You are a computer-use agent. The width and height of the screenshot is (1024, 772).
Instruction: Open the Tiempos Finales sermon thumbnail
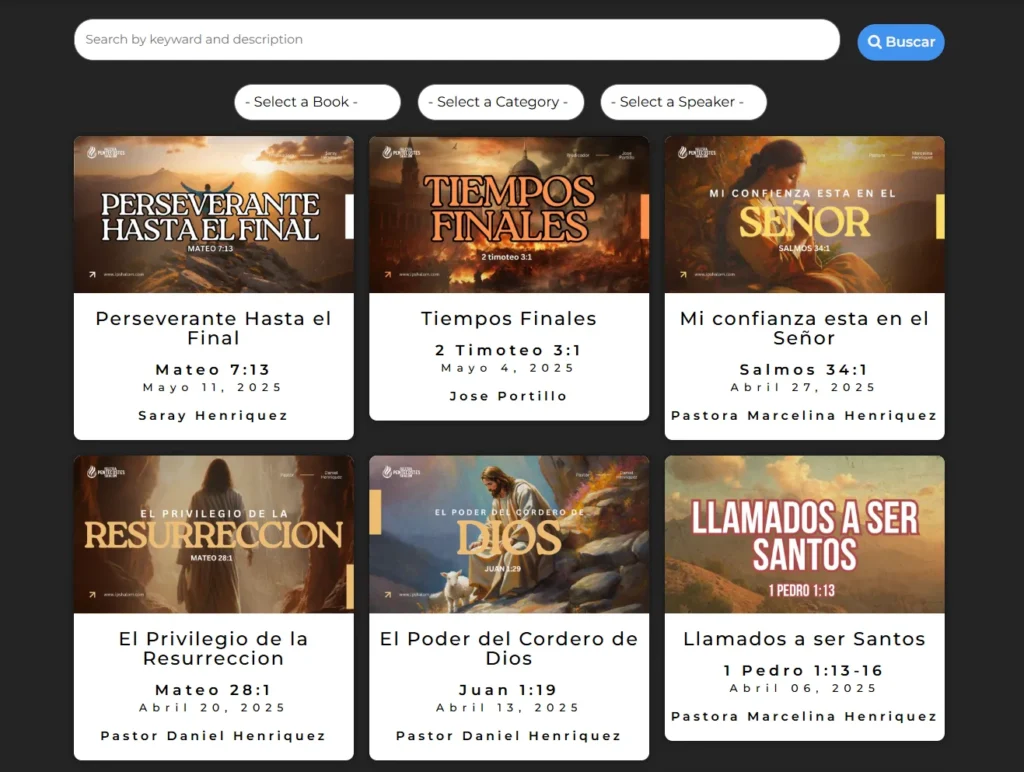click(x=509, y=214)
